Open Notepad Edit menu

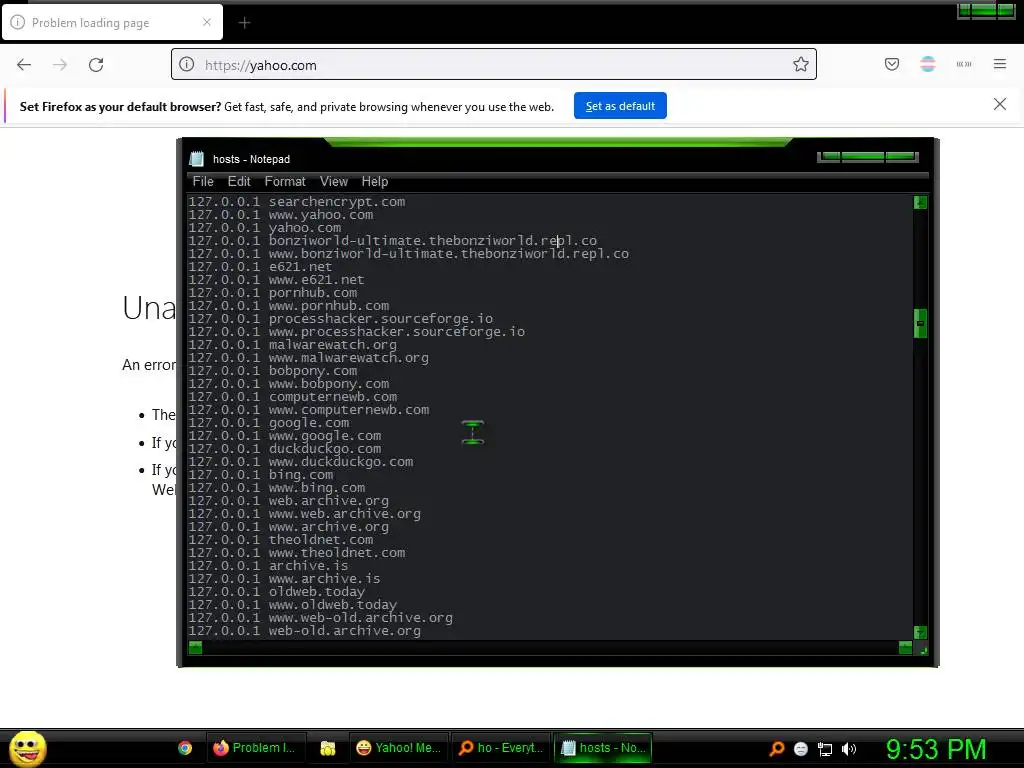tap(239, 182)
